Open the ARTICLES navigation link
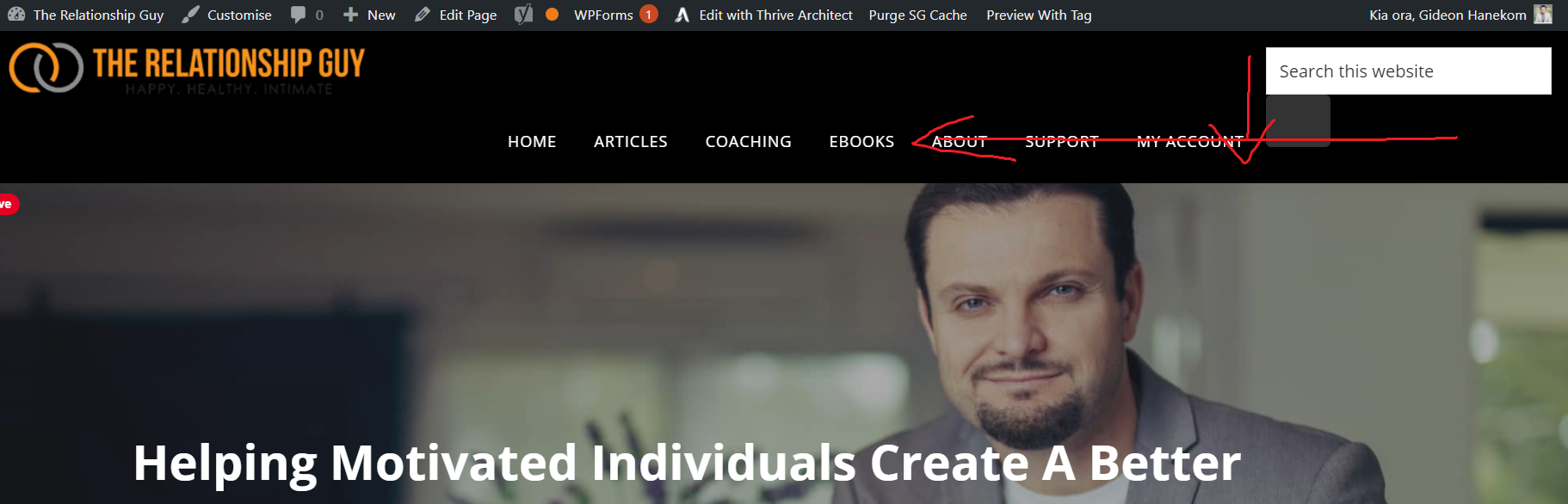 pos(631,141)
